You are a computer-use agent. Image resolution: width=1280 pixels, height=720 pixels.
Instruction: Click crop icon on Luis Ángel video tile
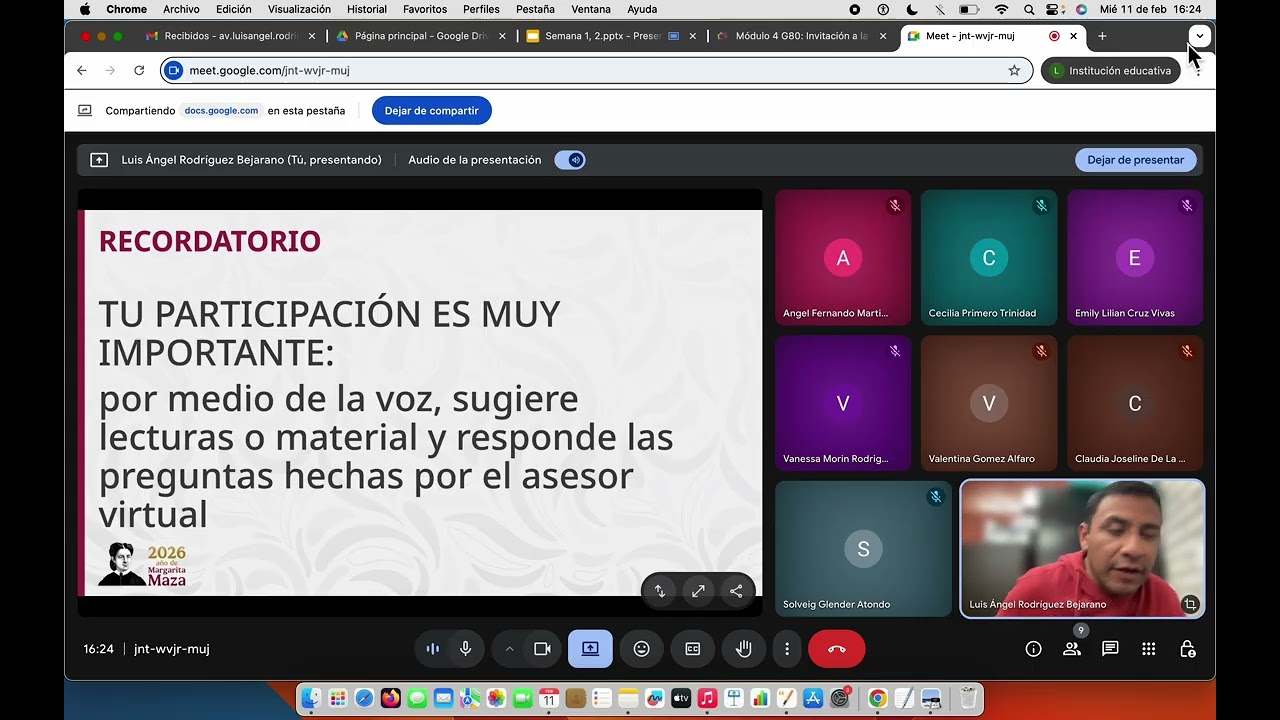[x=1189, y=604]
